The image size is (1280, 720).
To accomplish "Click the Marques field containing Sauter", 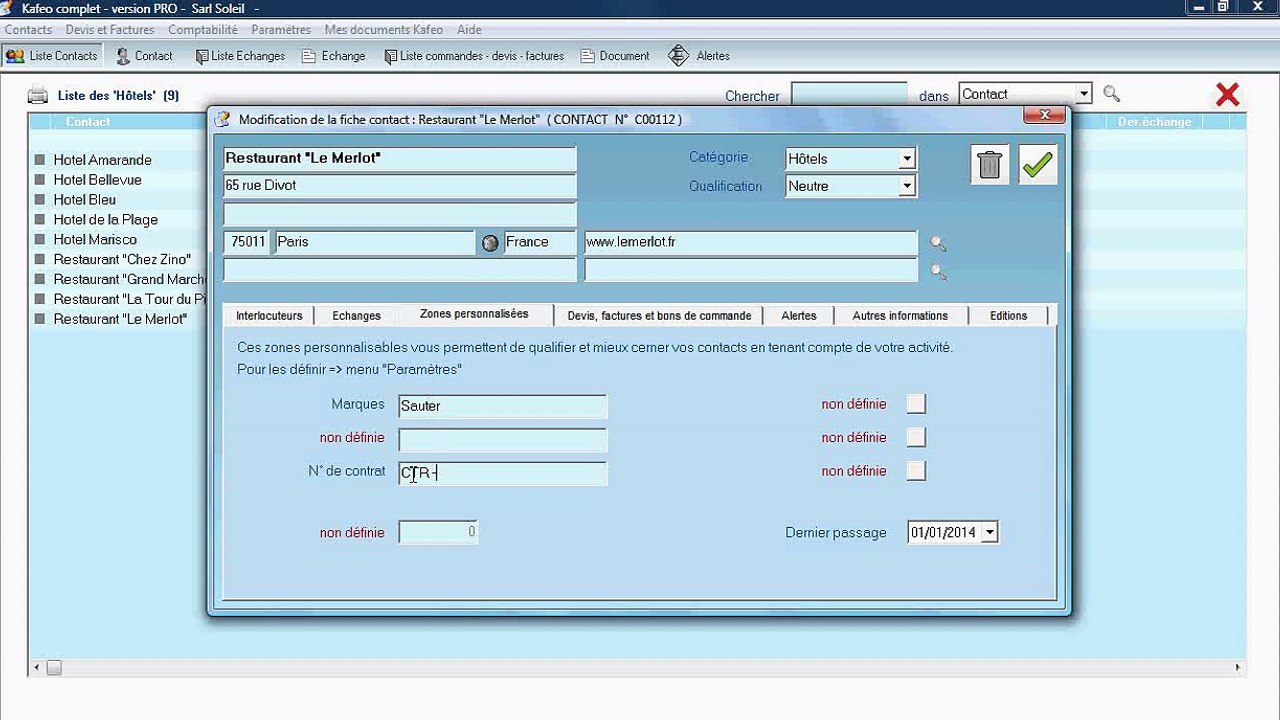I will coord(502,406).
